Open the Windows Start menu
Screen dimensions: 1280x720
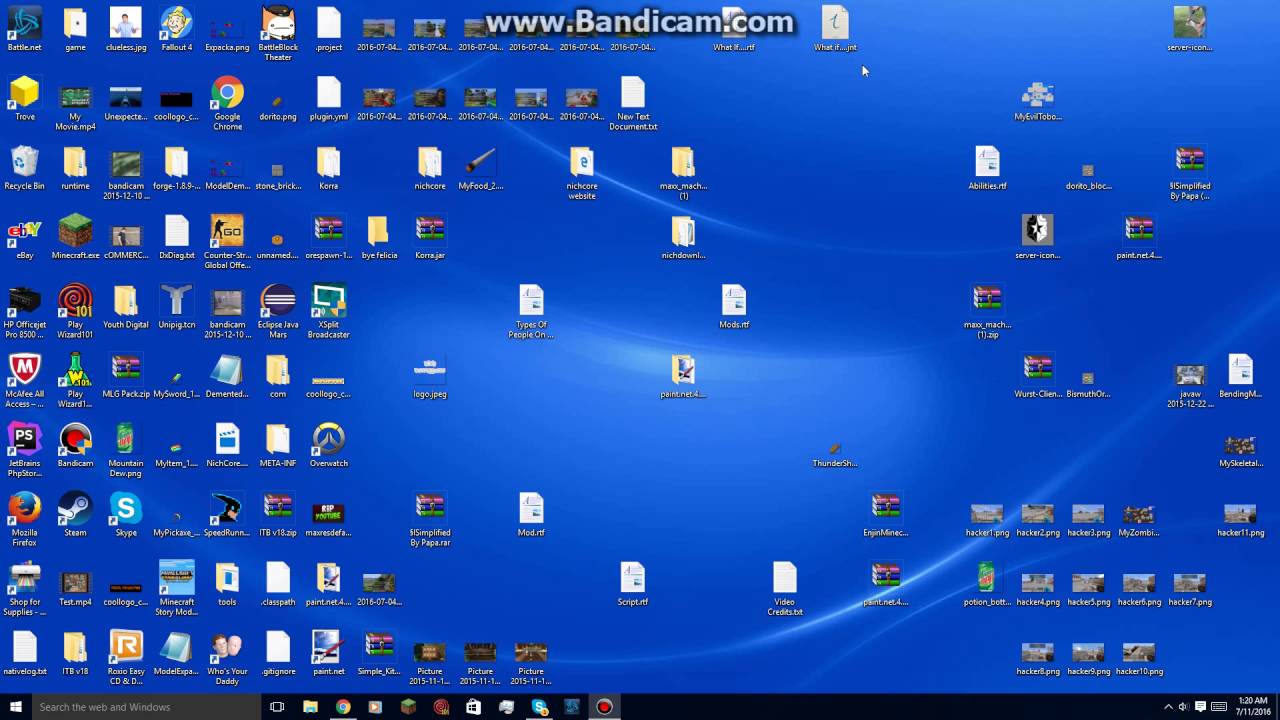(x=15, y=707)
